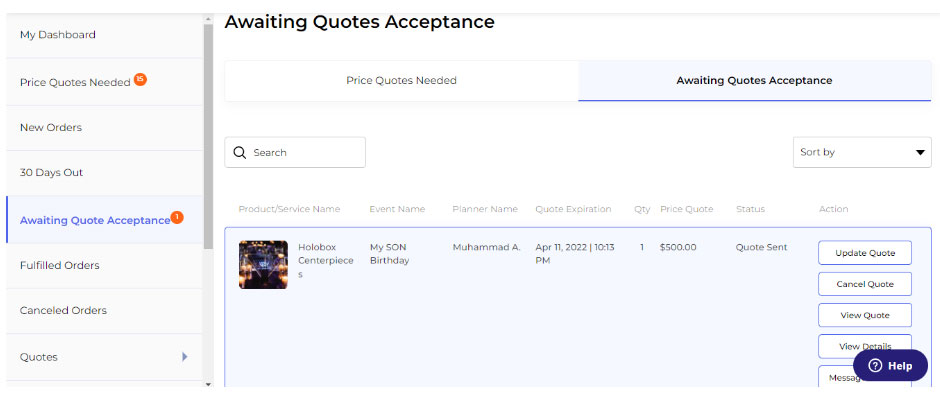Navigate to Fulfilled Orders
The image size is (940, 404).
point(60,266)
